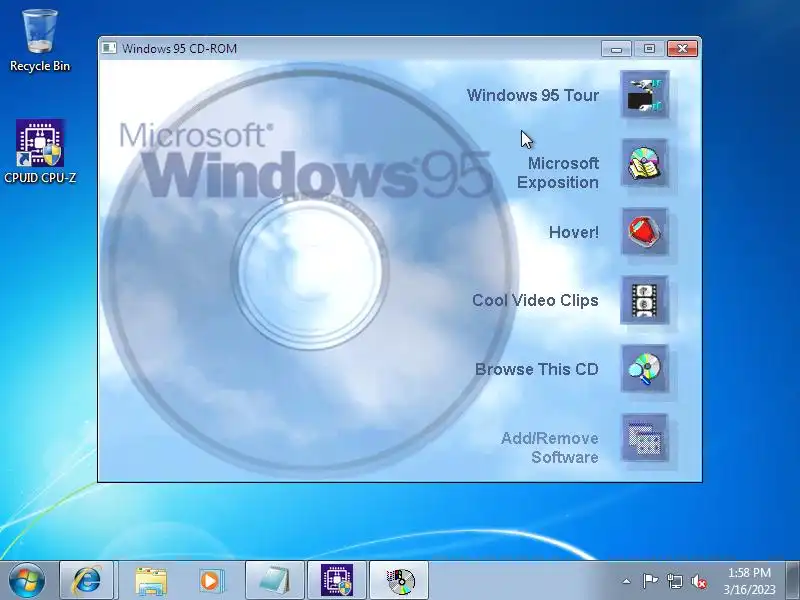This screenshot has width=800, height=600.
Task: Click the Microsoft Exposition book icon
Action: click(x=644, y=163)
